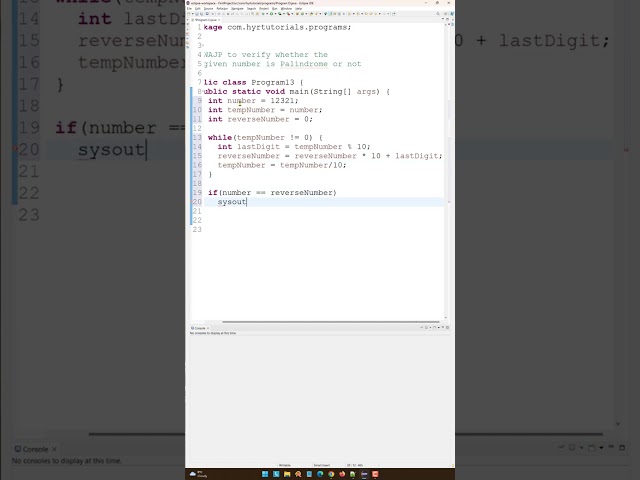Click the class Program13 declaration line
The height and width of the screenshot is (480, 640).
(x=253, y=82)
